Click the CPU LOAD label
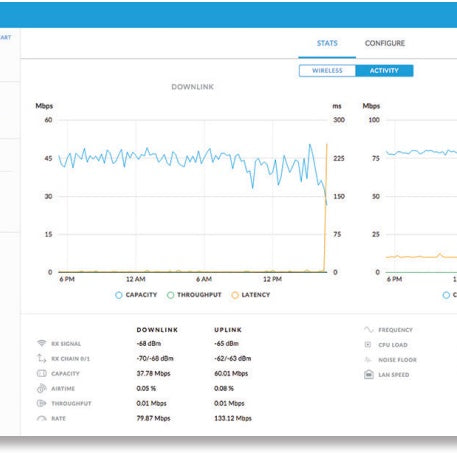The height and width of the screenshot is (457, 457). point(393,345)
